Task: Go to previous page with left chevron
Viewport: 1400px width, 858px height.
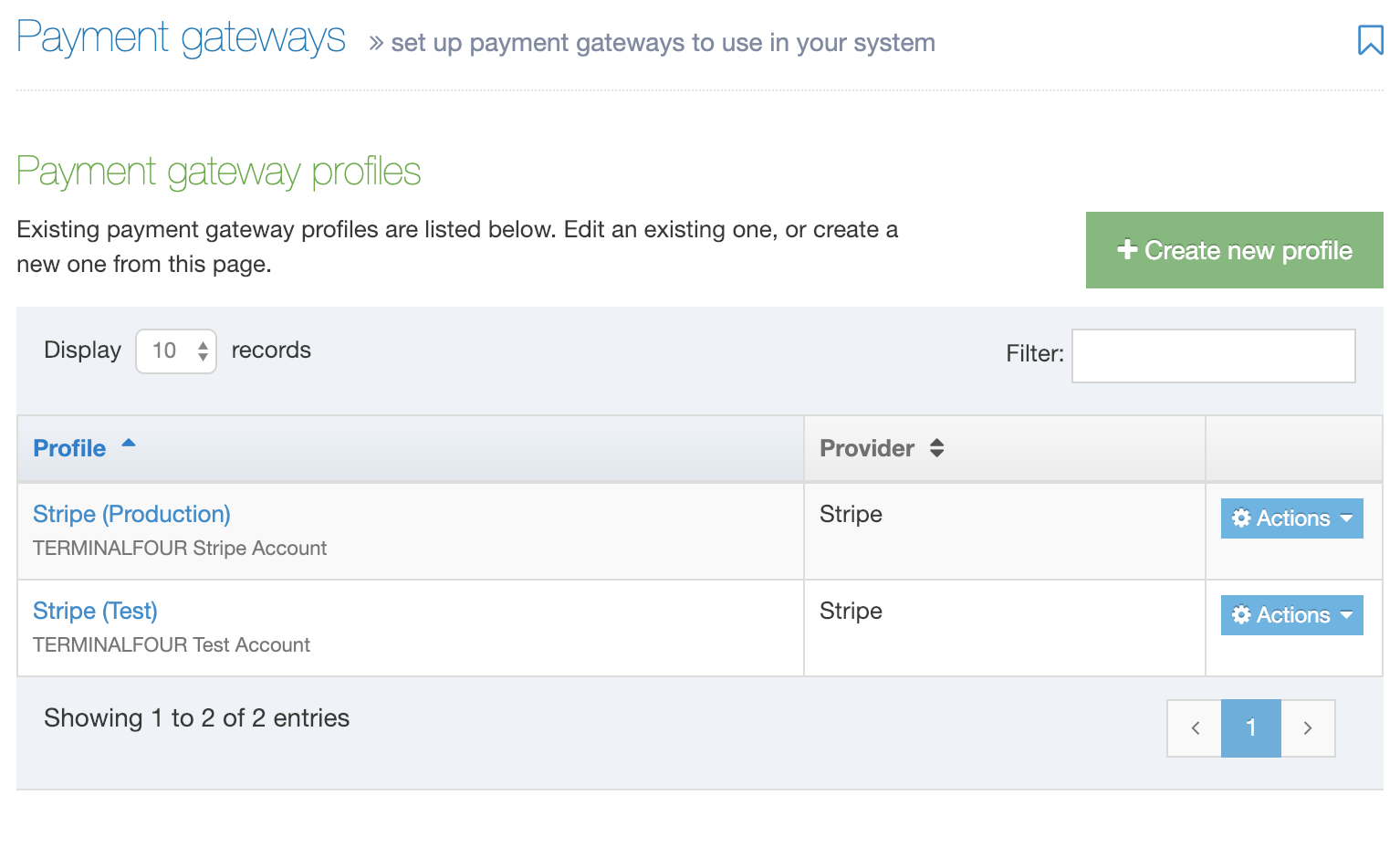Action: pyautogui.click(x=1195, y=728)
